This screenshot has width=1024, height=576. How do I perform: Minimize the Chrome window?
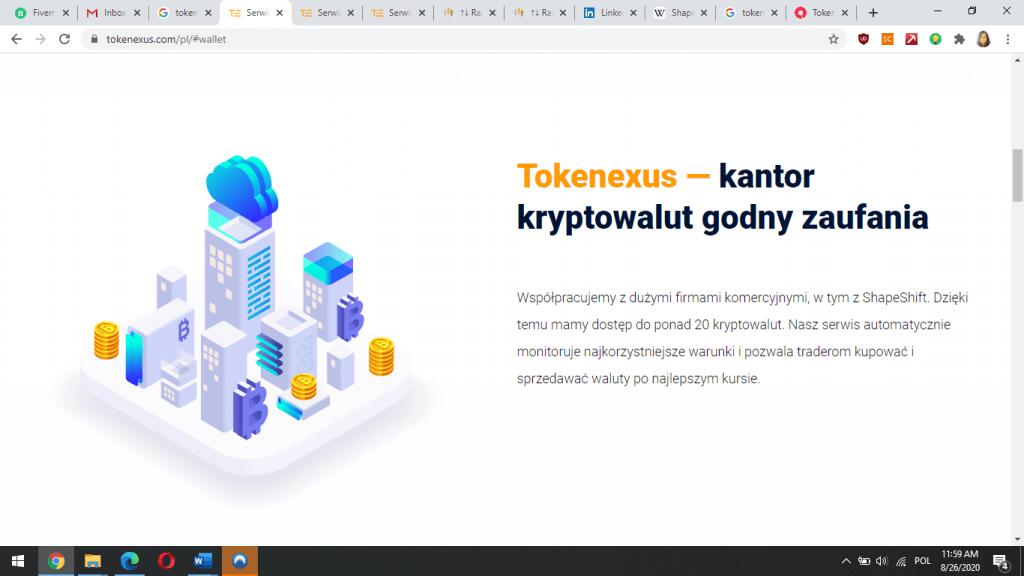click(938, 11)
